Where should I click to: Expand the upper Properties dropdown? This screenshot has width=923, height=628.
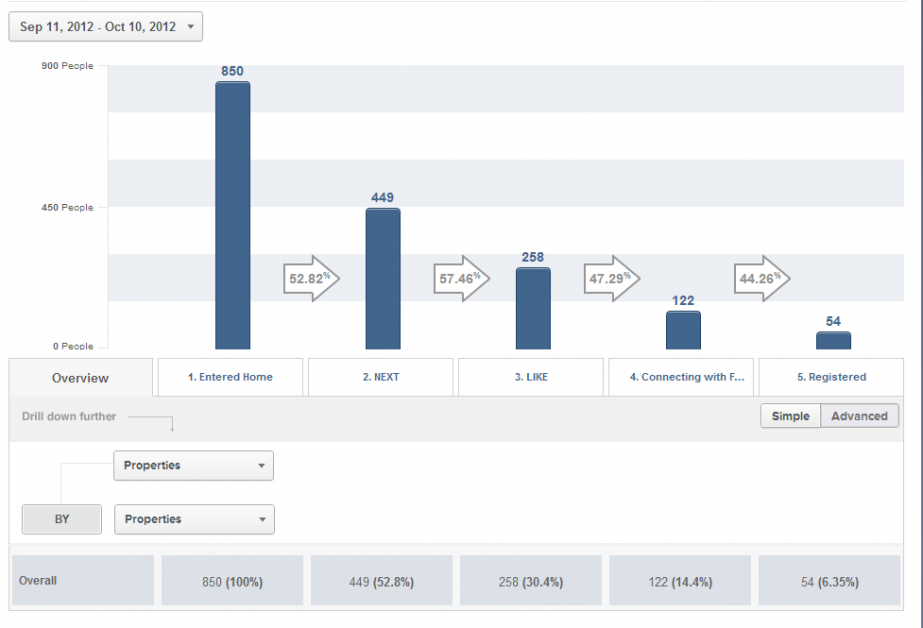pos(194,465)
